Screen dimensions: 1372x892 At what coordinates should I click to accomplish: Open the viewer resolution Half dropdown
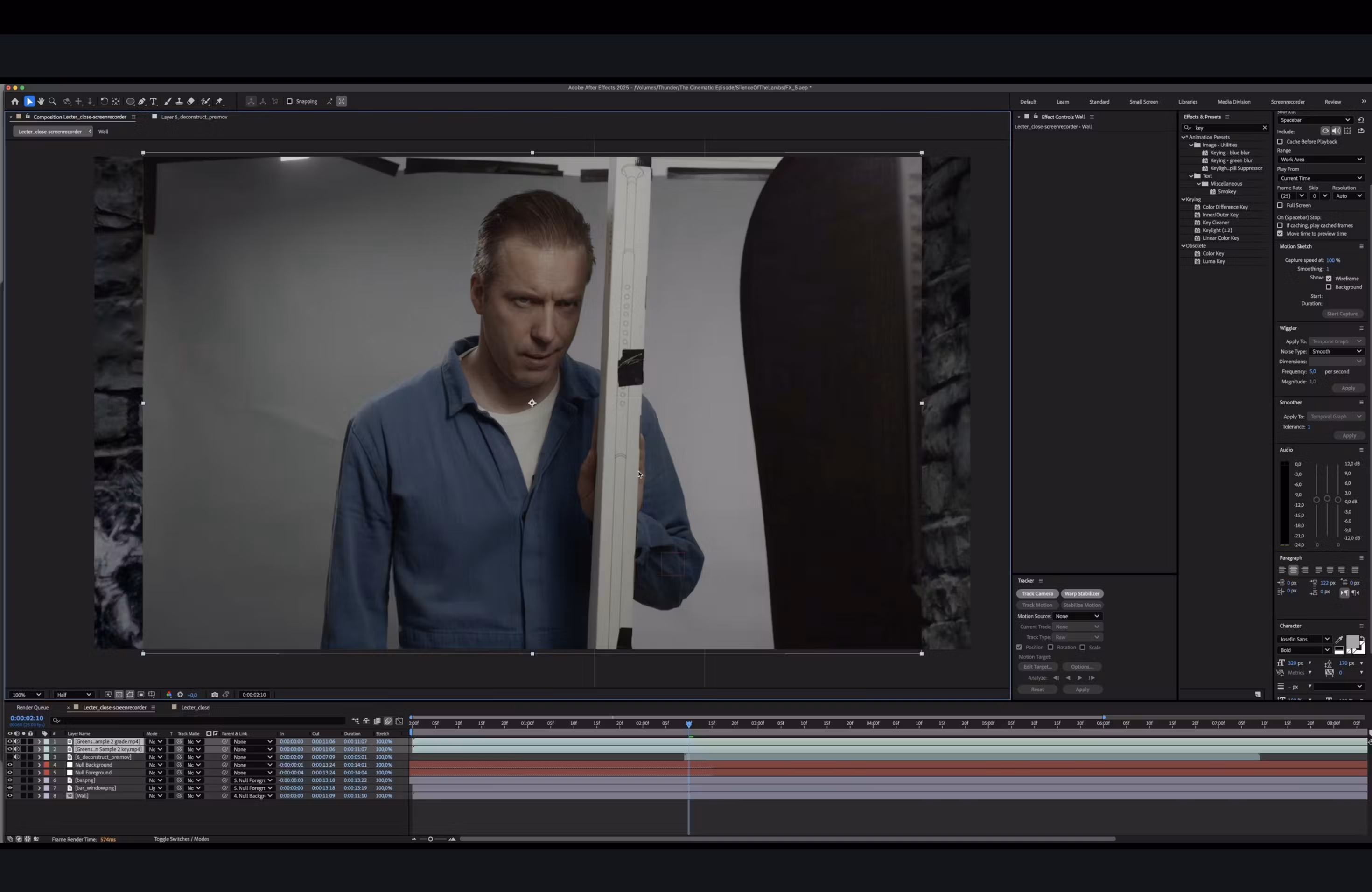[73, 694]
